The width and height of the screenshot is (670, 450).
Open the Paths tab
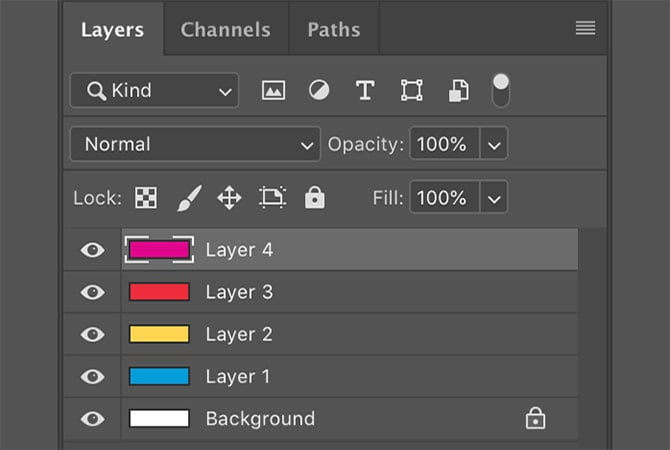[x=335, y=30]
